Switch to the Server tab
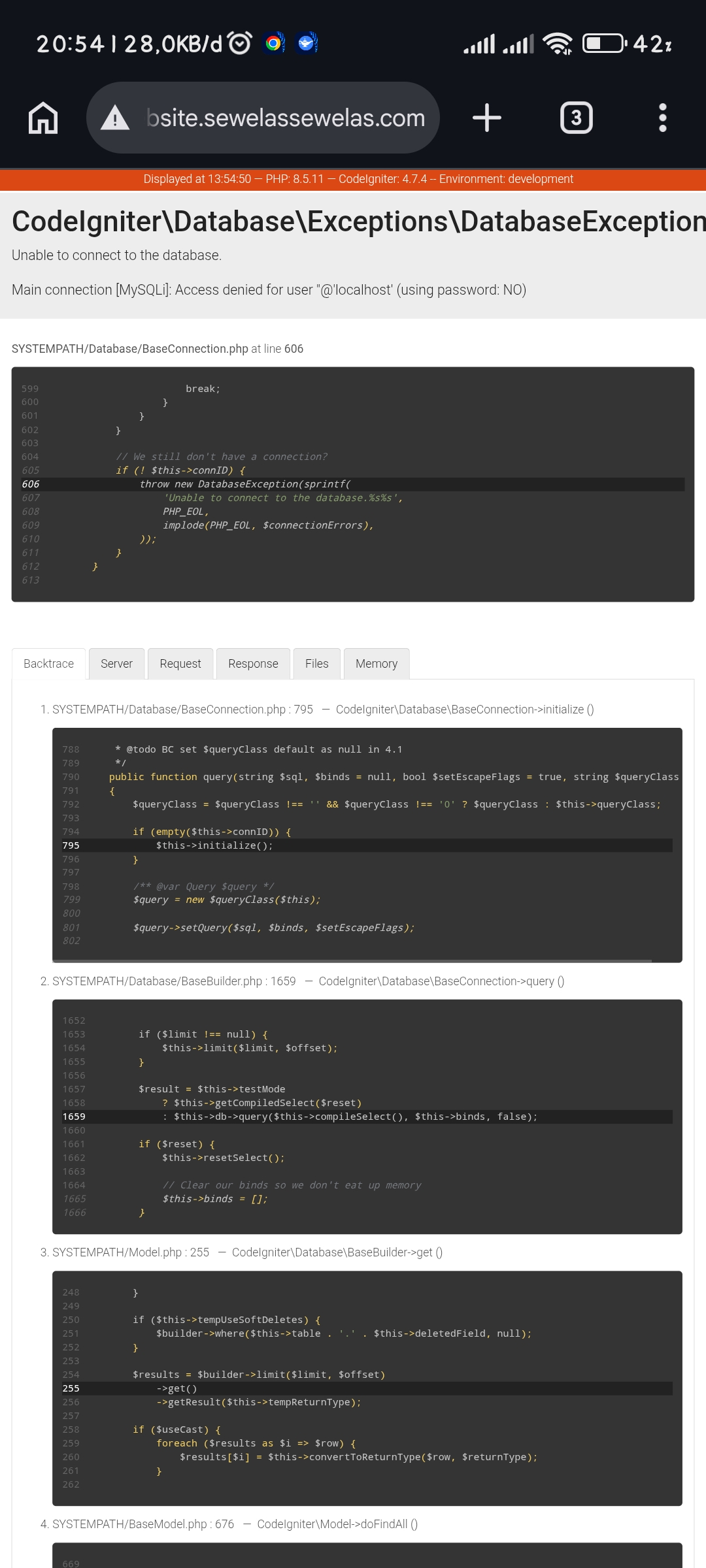The height and width of the screenshot is (1568, 706). point(116,664)
